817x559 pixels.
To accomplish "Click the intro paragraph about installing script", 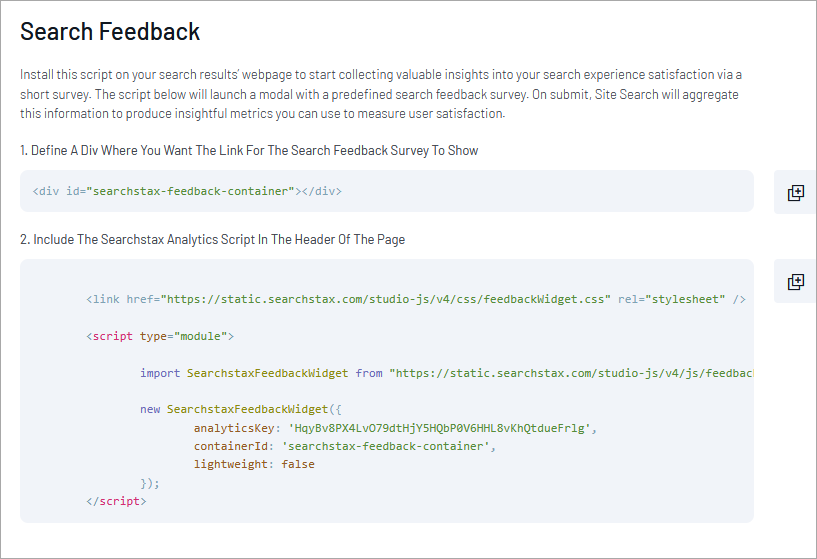I will [x=381, y=94].
